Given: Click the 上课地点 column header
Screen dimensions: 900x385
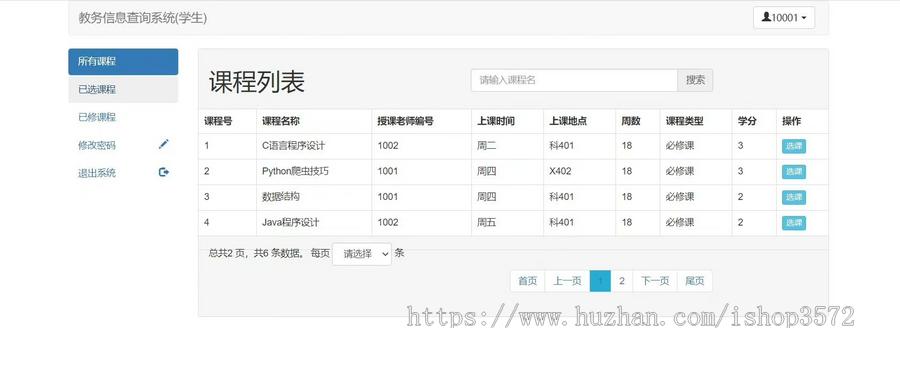Looking at the screenshot, I should tap(568, 121).
